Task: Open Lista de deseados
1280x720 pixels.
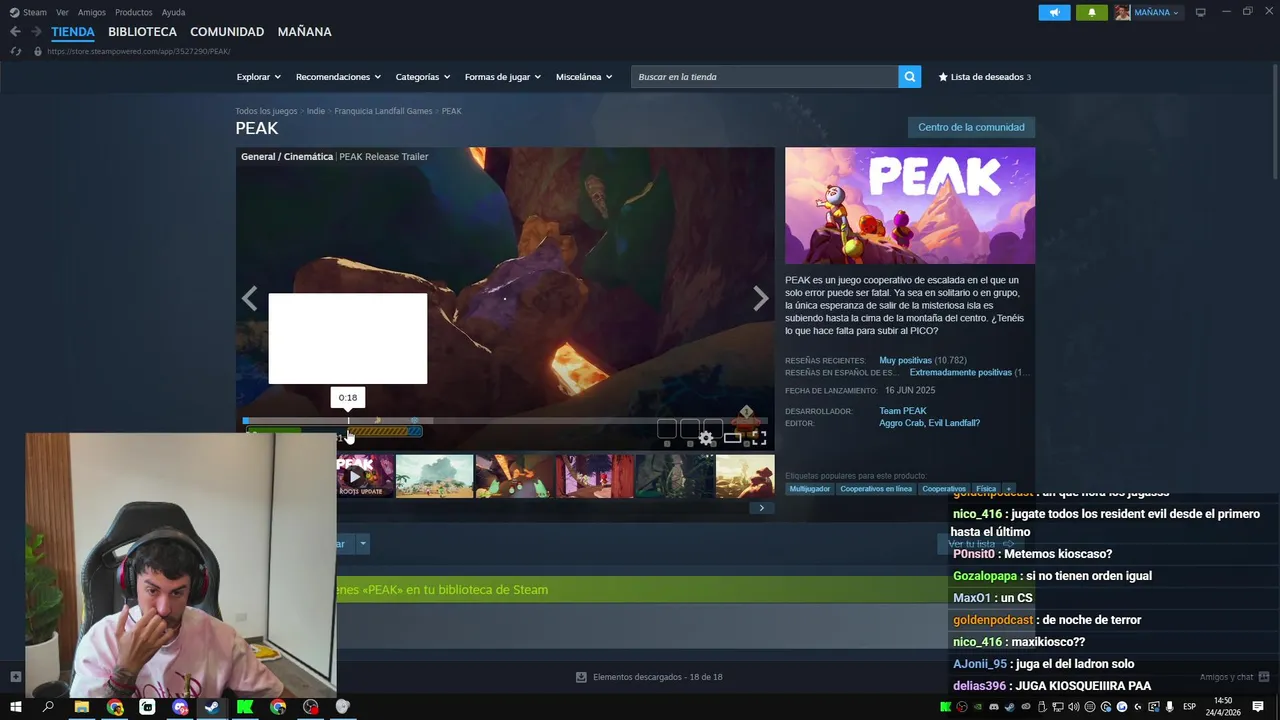Action: (x=984, y=77)
